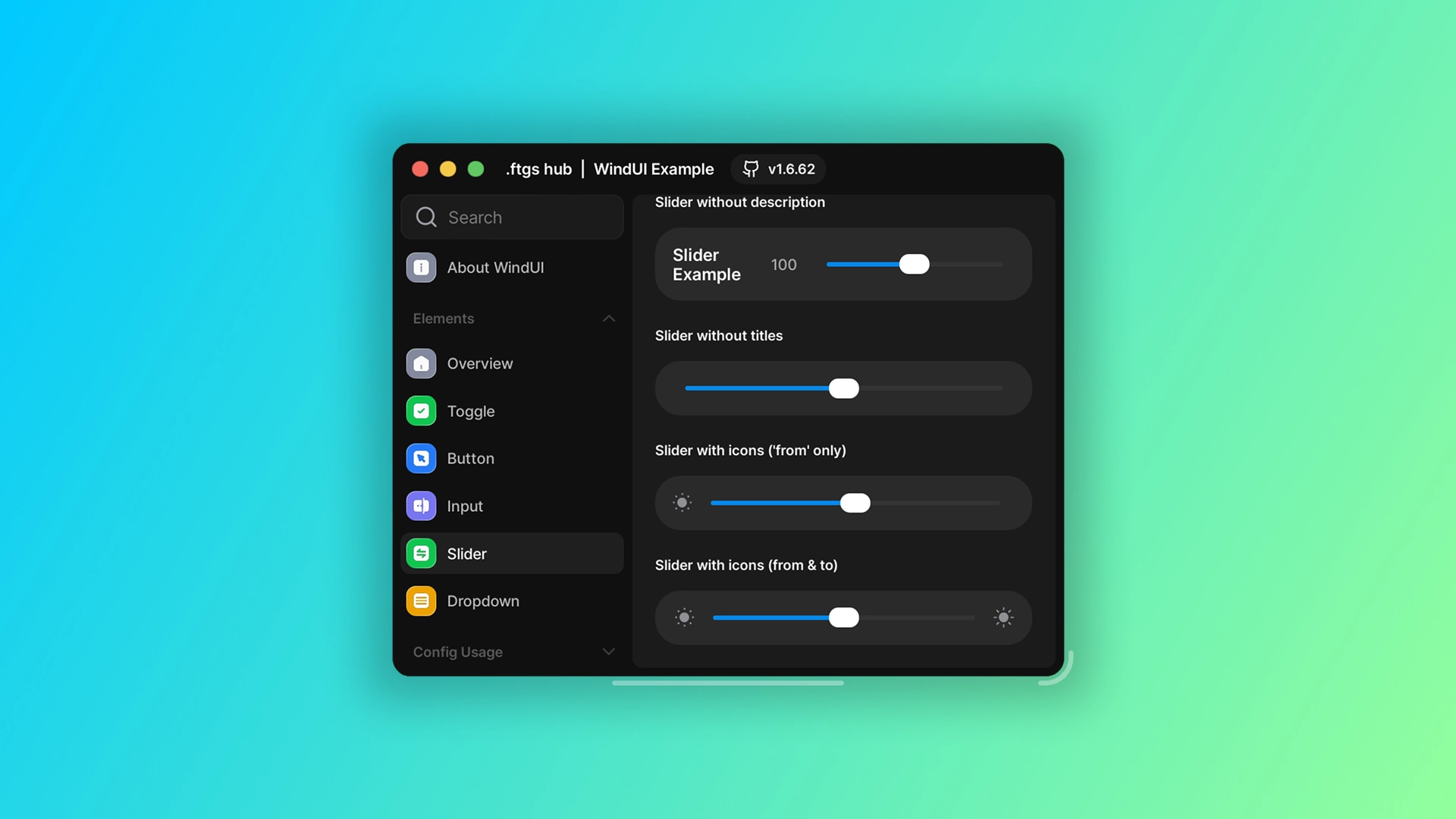Screen dimensions: 1456x819
Task: Click the Slider Example handle showing 100
Action: tap(915, 264)
